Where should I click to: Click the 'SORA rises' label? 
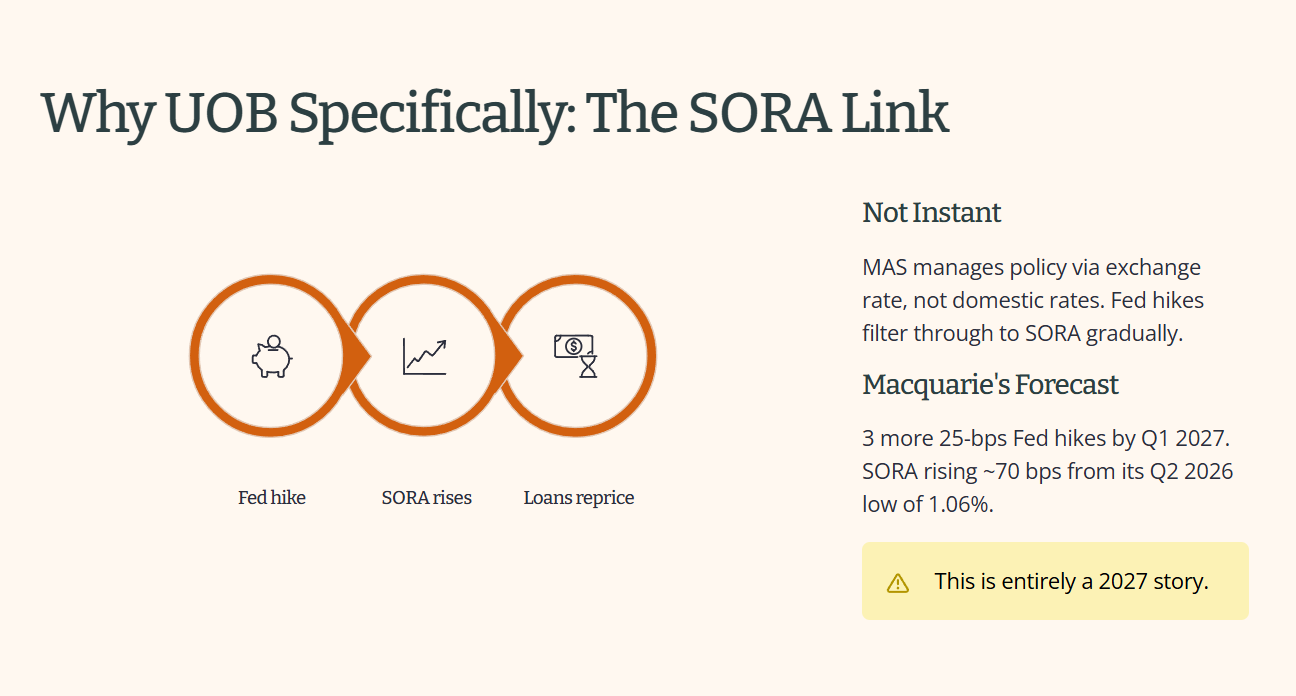pos(426,497)
